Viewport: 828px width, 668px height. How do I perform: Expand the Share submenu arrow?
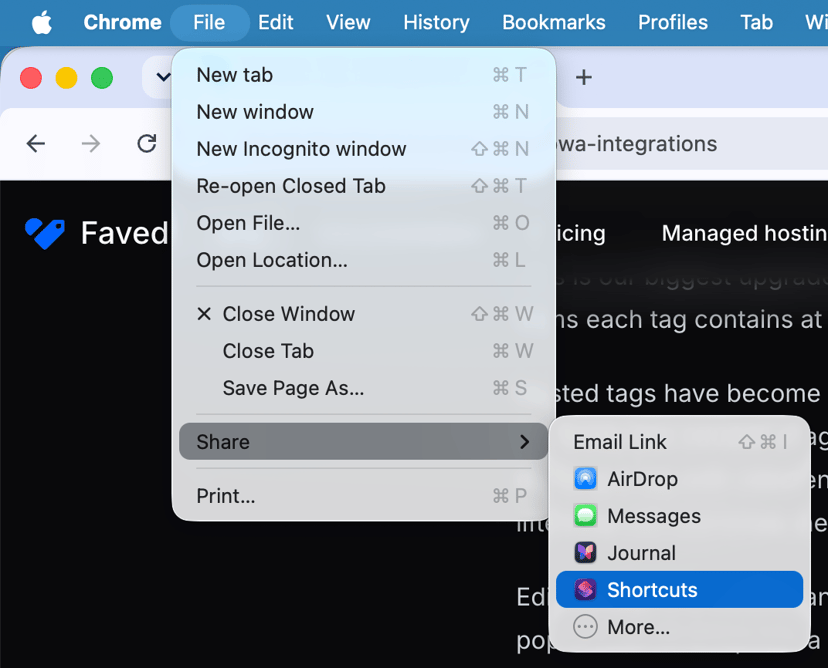coord(524,441)
